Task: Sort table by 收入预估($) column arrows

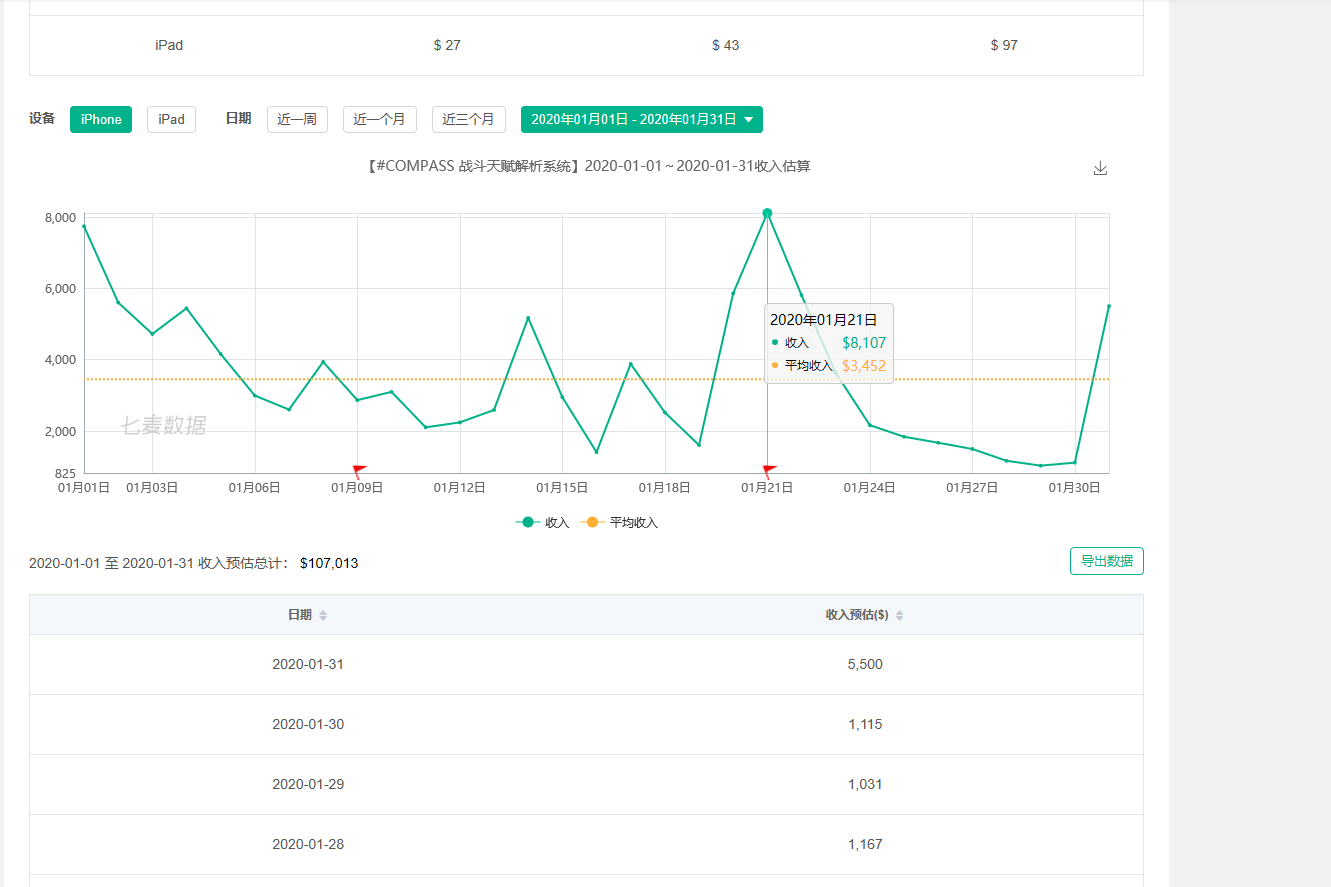Action: coord(899,616)
